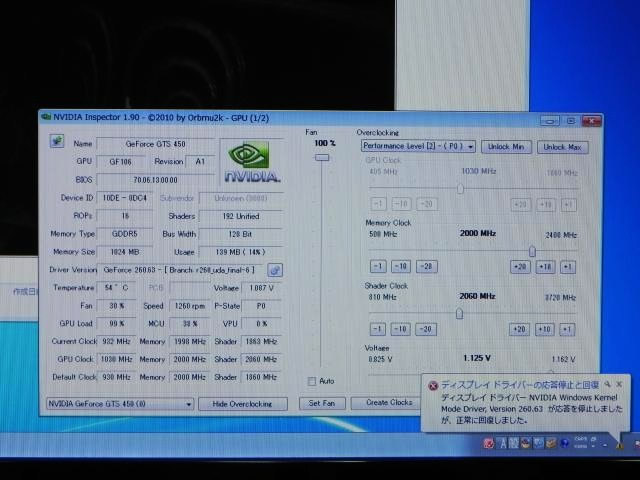Image resolution: width=640 pixels, height=480 pixels.
Task: Decrease Shader Clock by 1 with -1 button
Action: [x=378, y=329]
